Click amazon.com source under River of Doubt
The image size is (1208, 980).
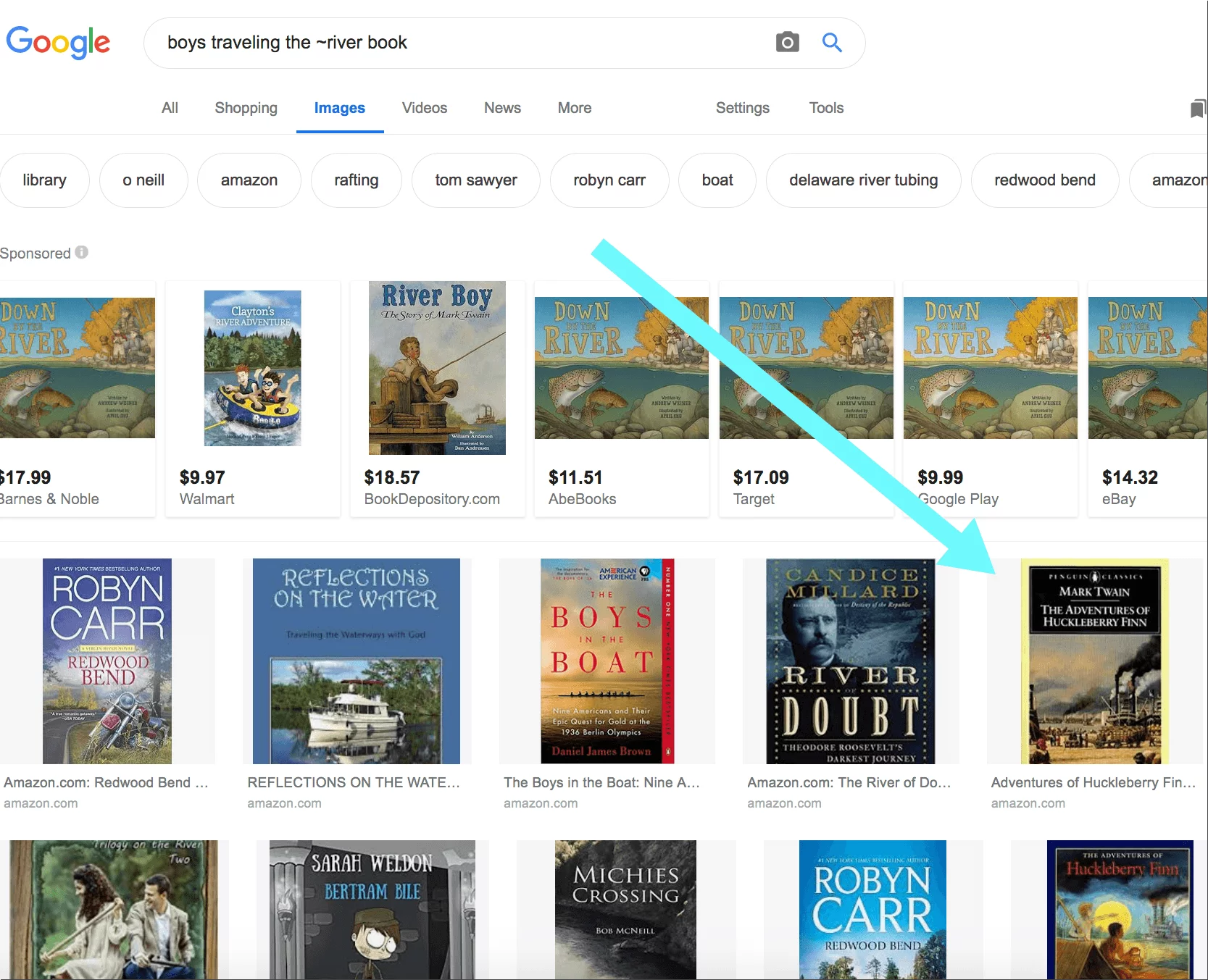784,803
